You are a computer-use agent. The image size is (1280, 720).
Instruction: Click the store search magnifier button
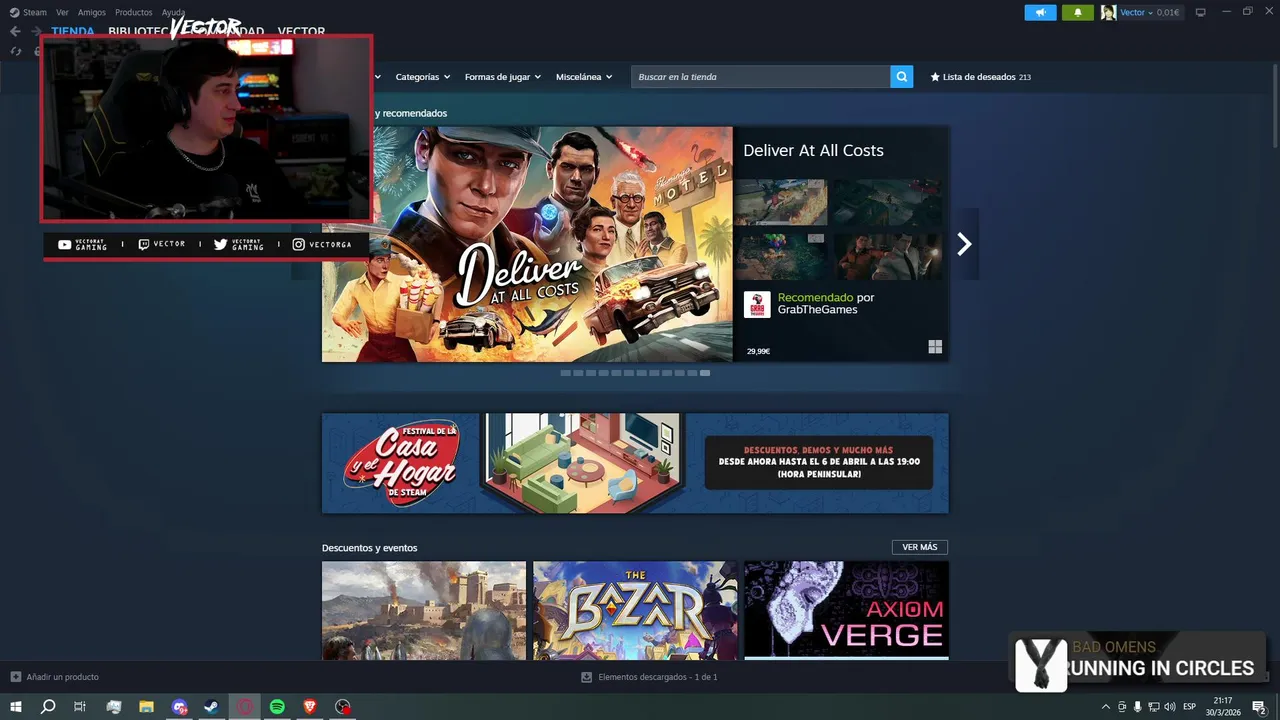tap(902, 77)
